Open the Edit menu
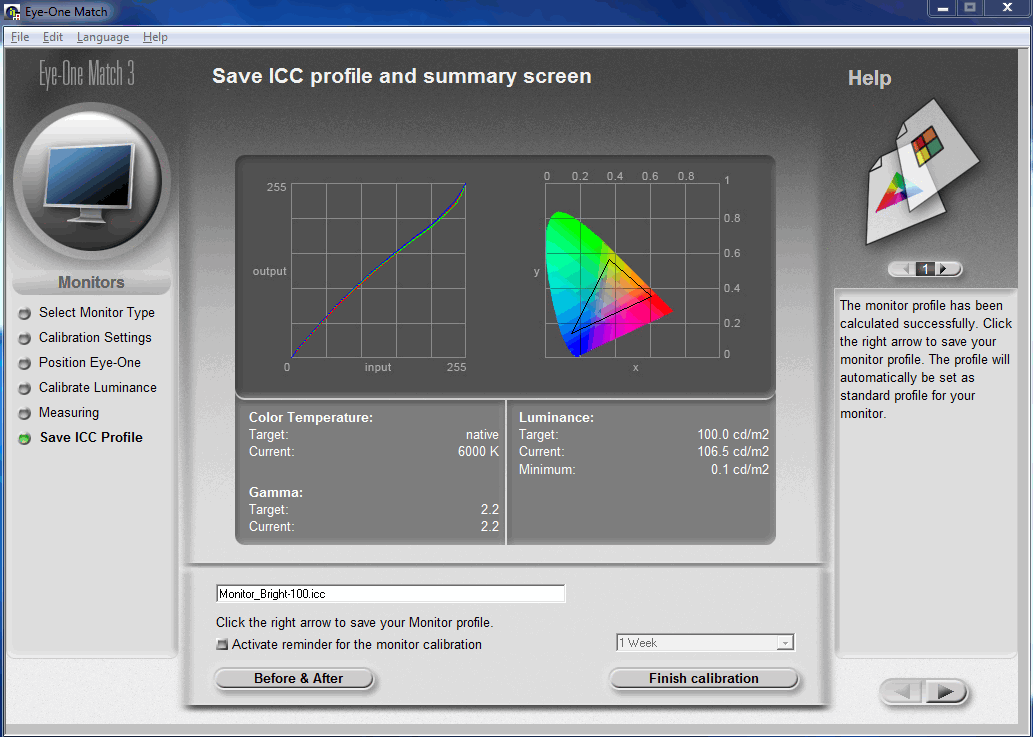This screenshot has height=737, width=1033. (53, 37)
